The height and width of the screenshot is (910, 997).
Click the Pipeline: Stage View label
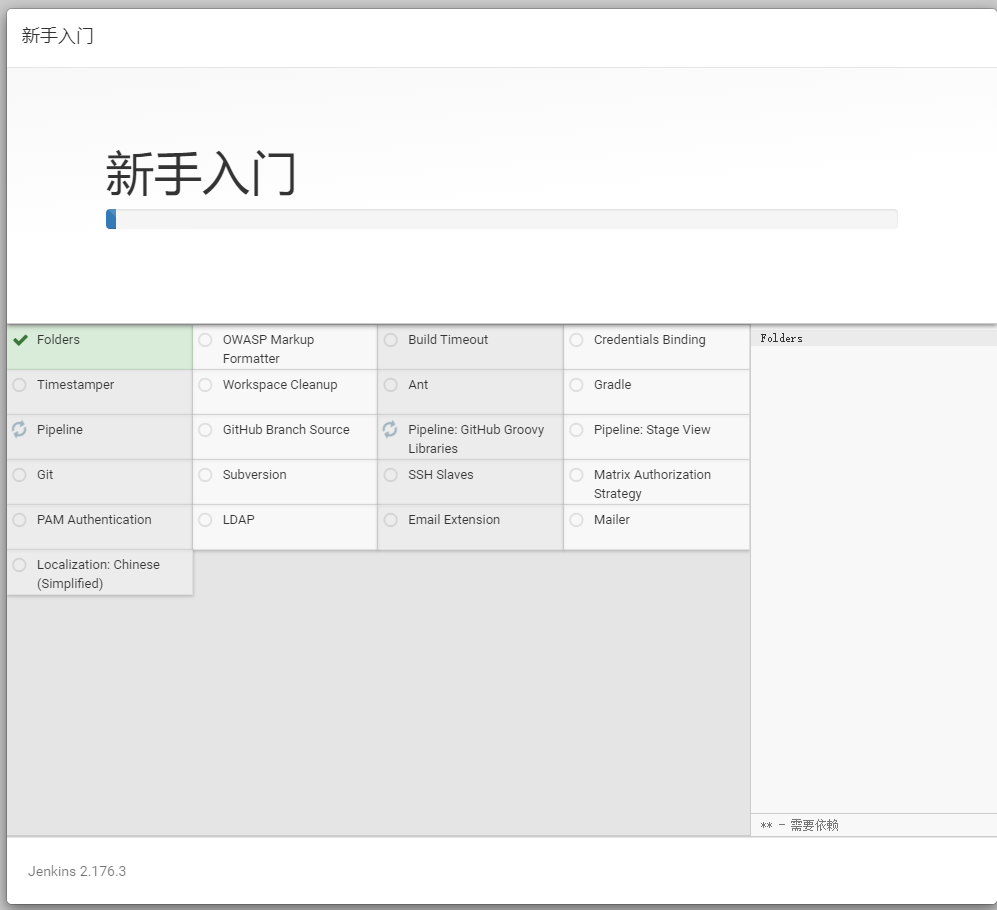click(652, 430)
